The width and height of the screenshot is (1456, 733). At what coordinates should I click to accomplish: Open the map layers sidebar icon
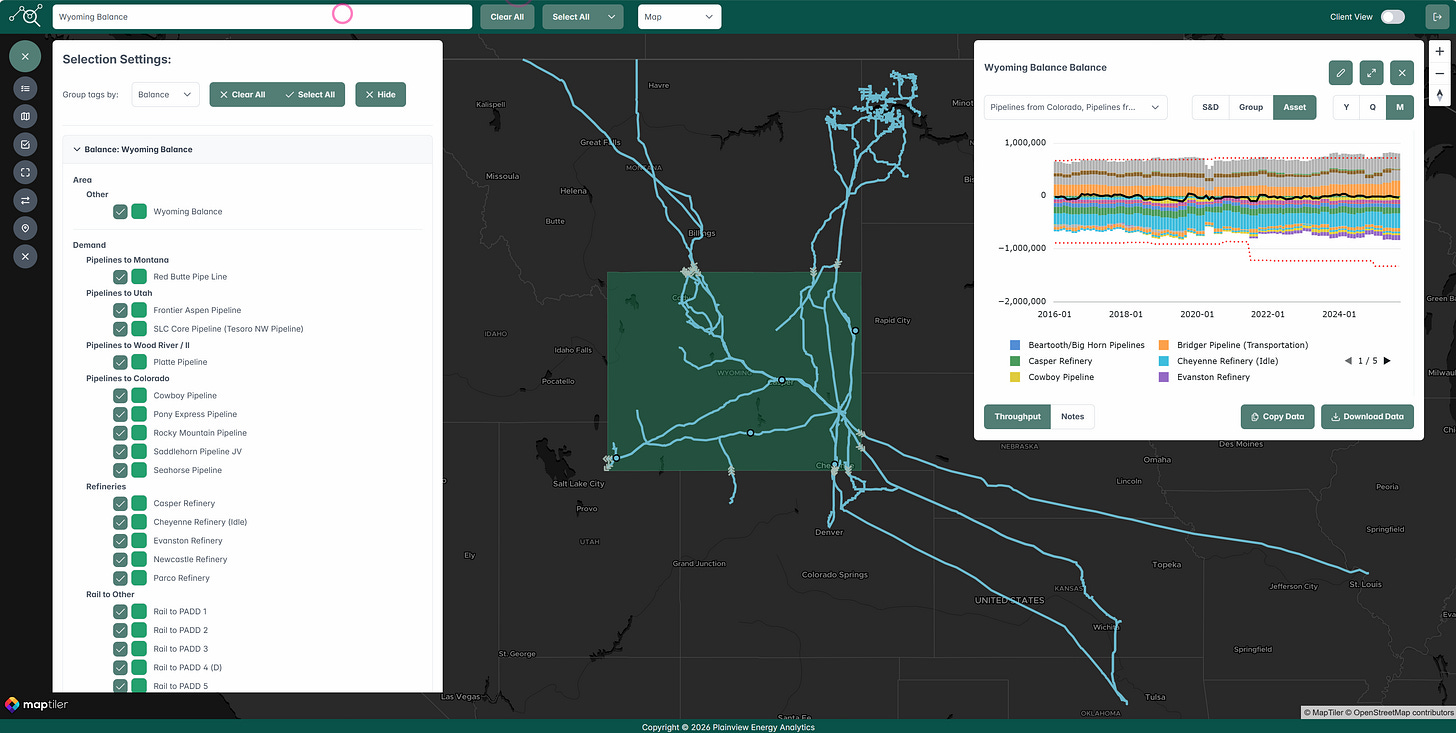25,116
